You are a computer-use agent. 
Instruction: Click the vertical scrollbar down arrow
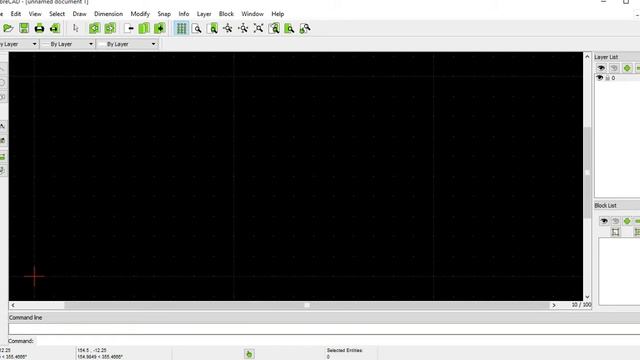tap(587, 297)
